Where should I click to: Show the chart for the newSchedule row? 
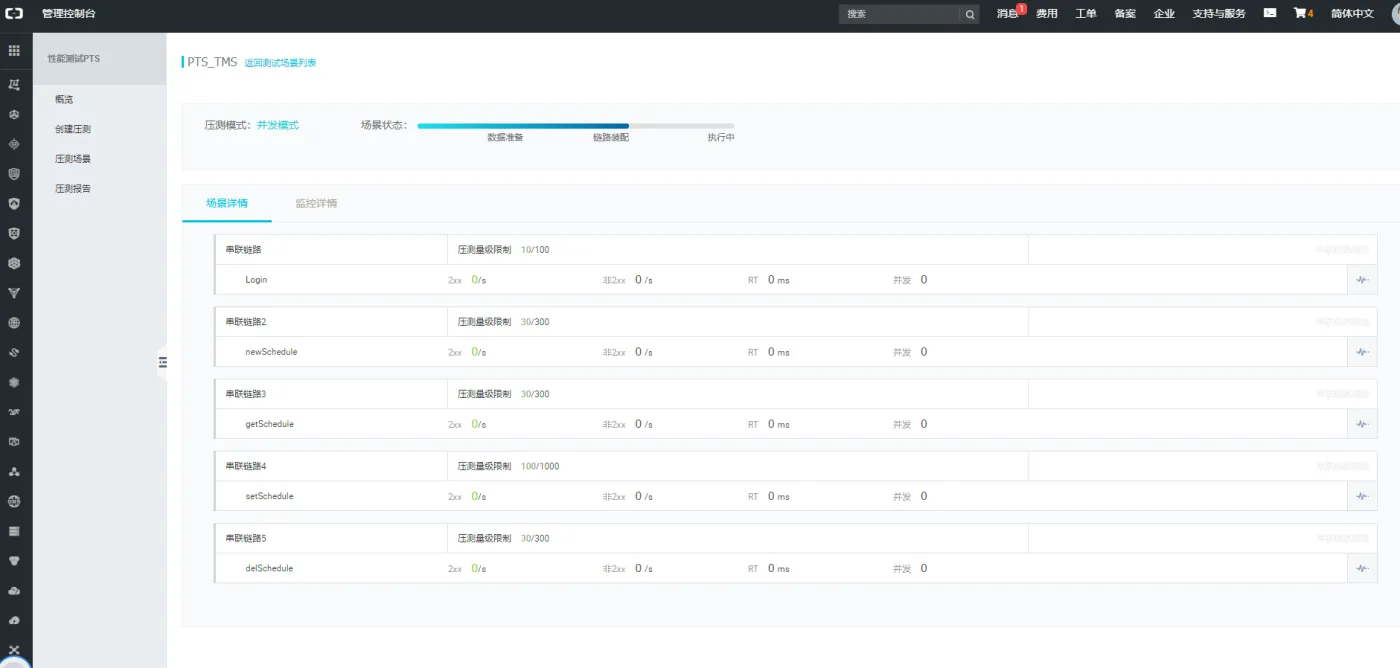click(1361, 352)
